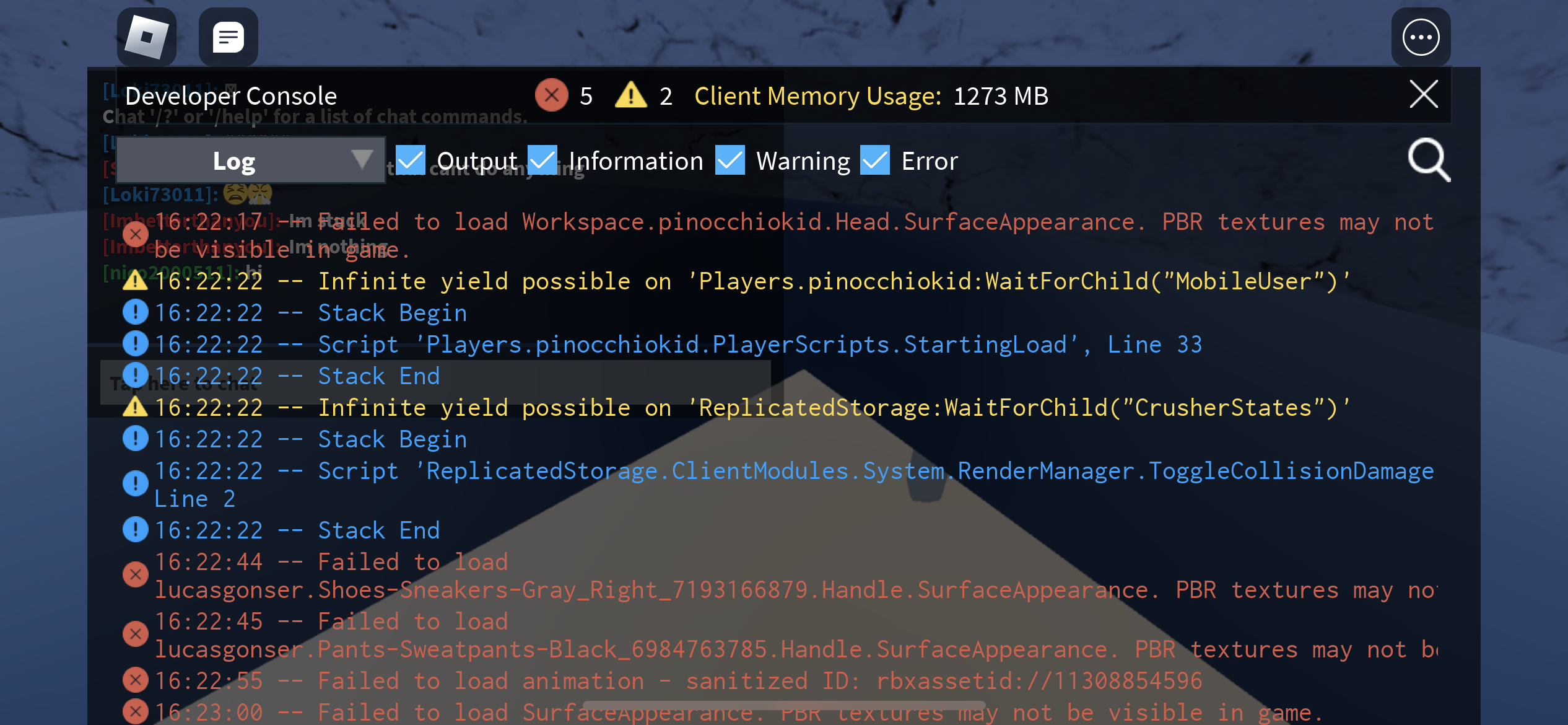The width and height of the screenshot is (1568, 725).
Task: Click the Client Memory Usage label
Action: coord(817,96)
